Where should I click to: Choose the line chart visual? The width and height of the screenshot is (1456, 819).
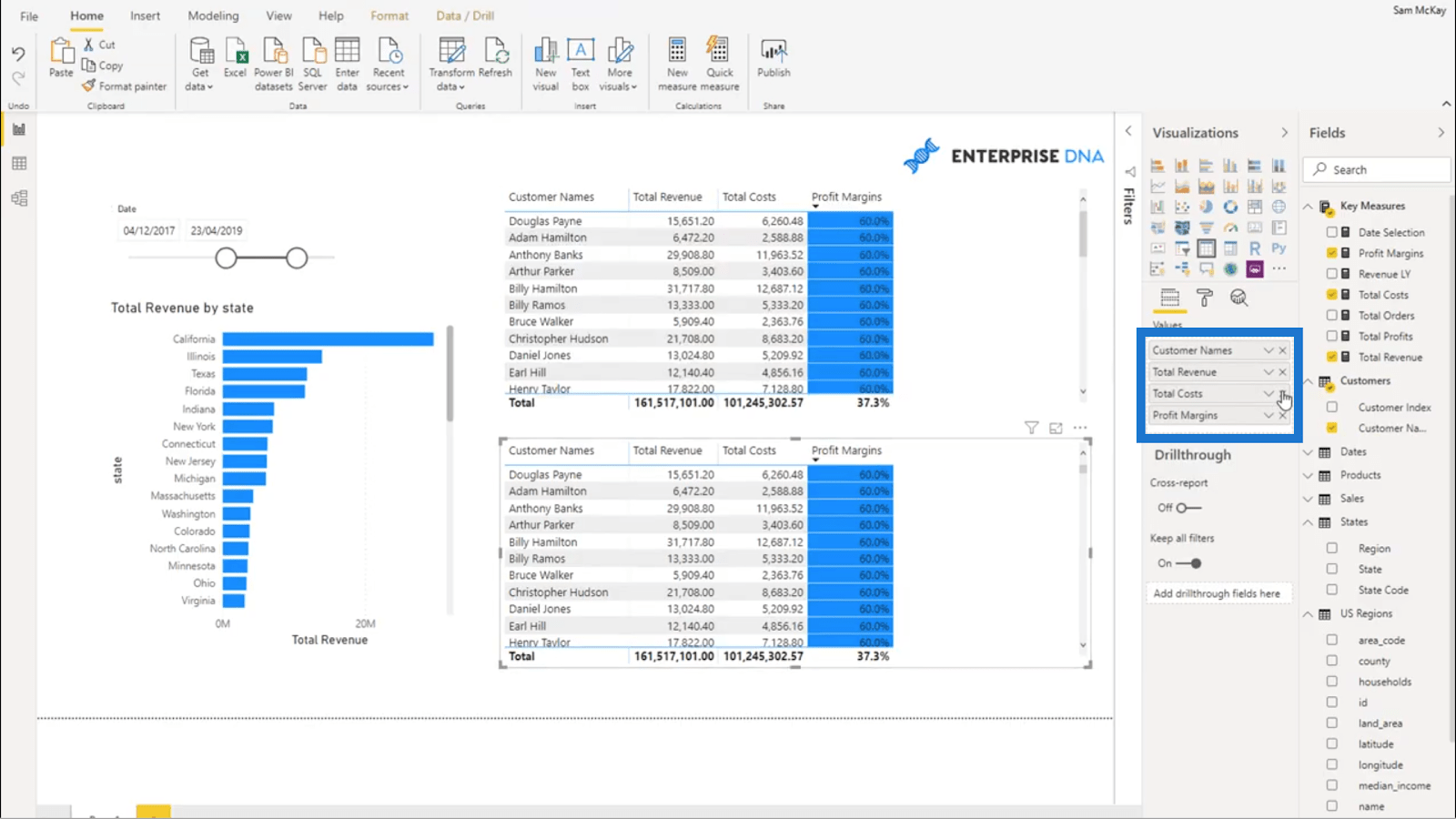click(x=1158, y=187)
